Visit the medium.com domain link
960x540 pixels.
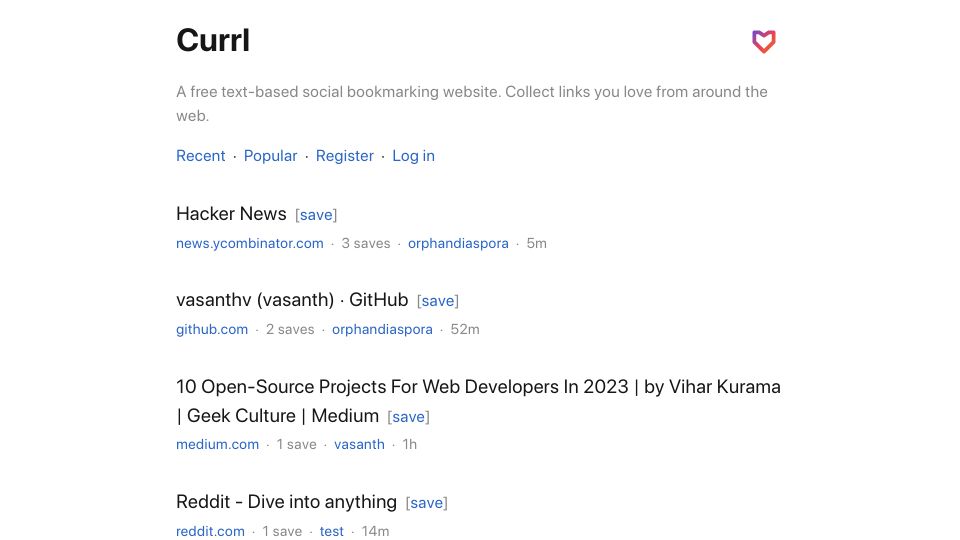coord(217,444)
